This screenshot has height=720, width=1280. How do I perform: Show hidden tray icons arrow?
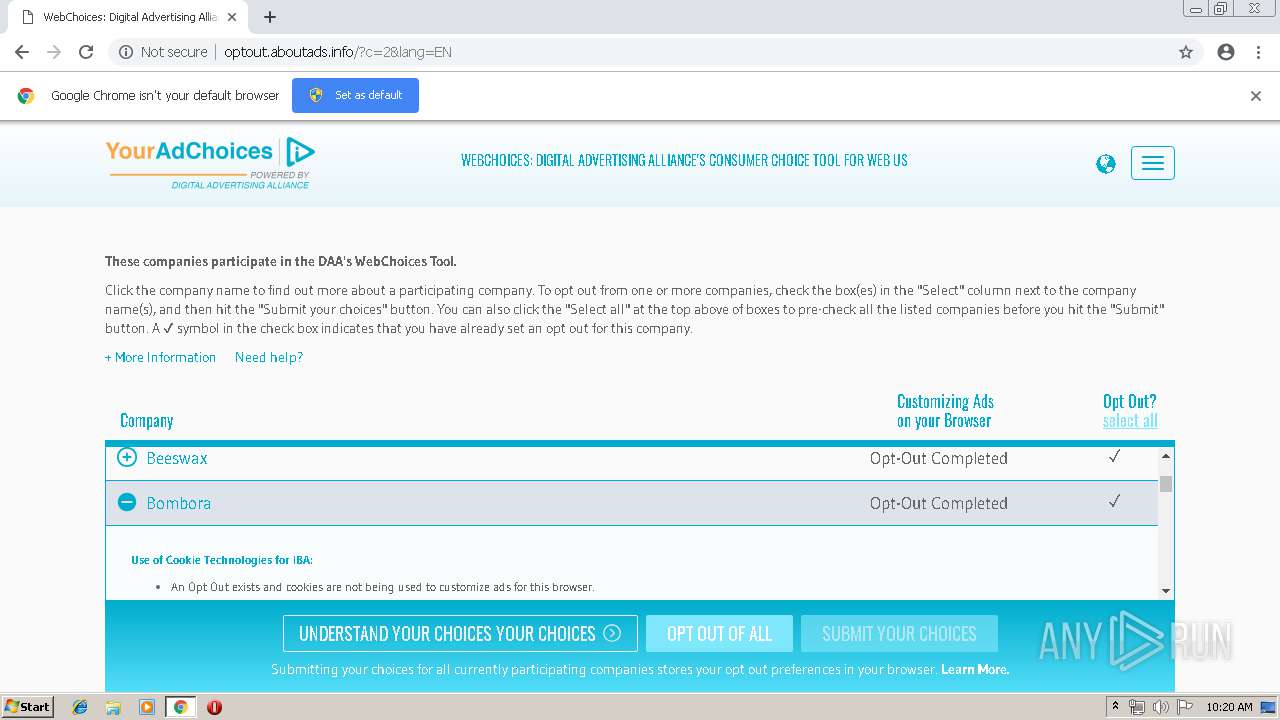(x=1115, y=707)
